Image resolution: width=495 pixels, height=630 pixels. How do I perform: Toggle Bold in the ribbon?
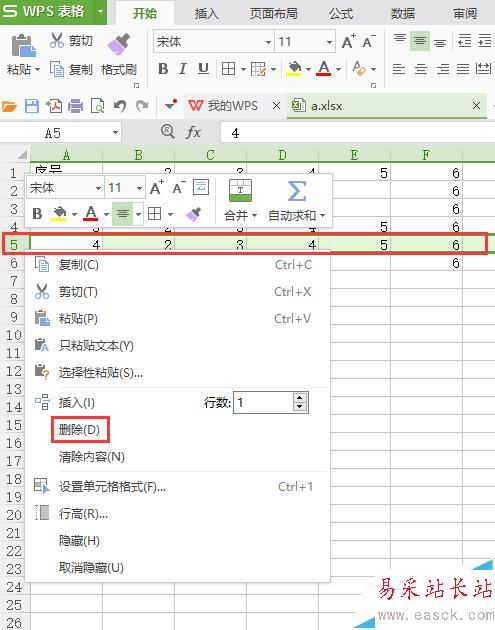(163, 69)
